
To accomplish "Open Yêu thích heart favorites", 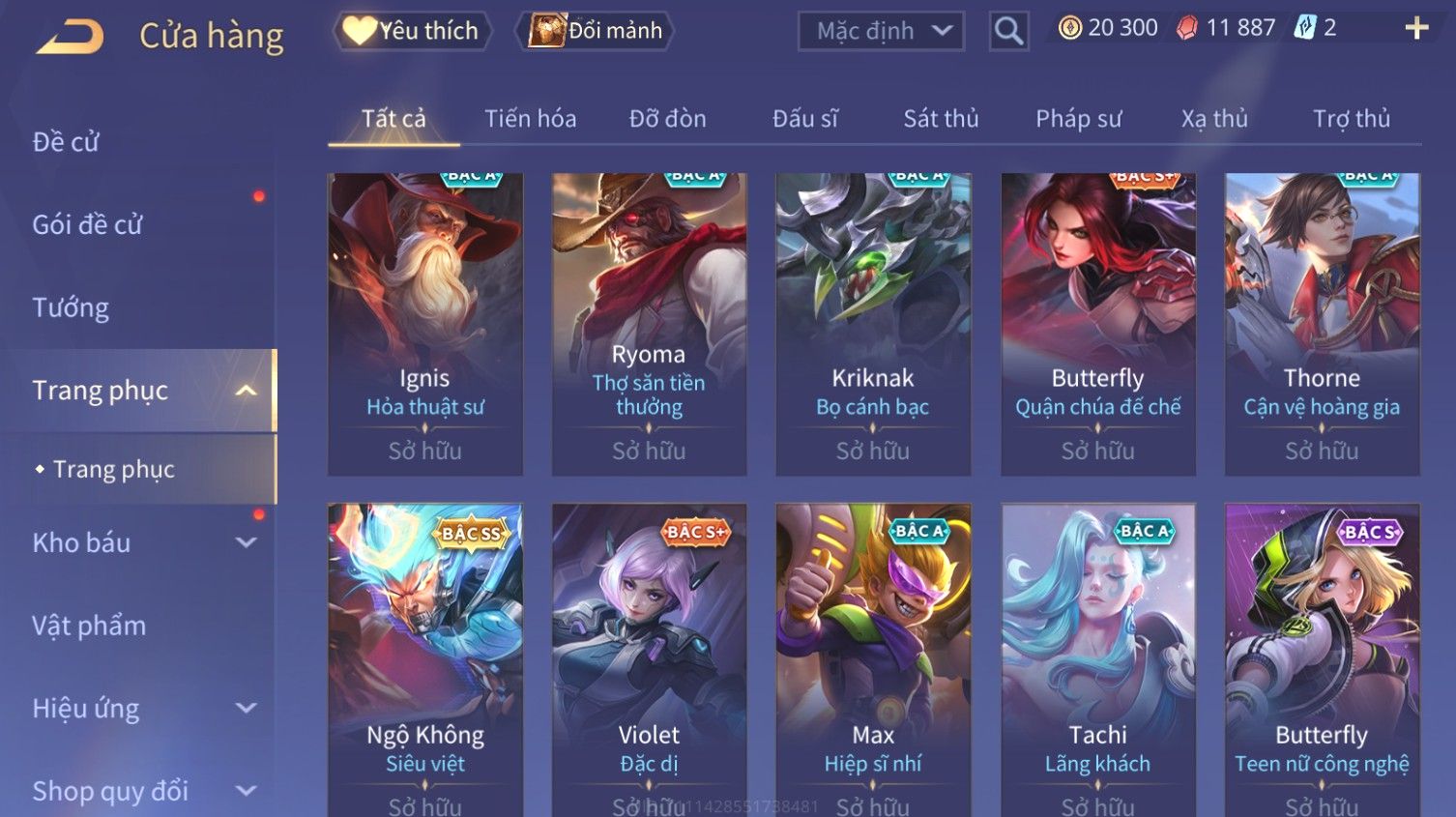I will (412, 31).
